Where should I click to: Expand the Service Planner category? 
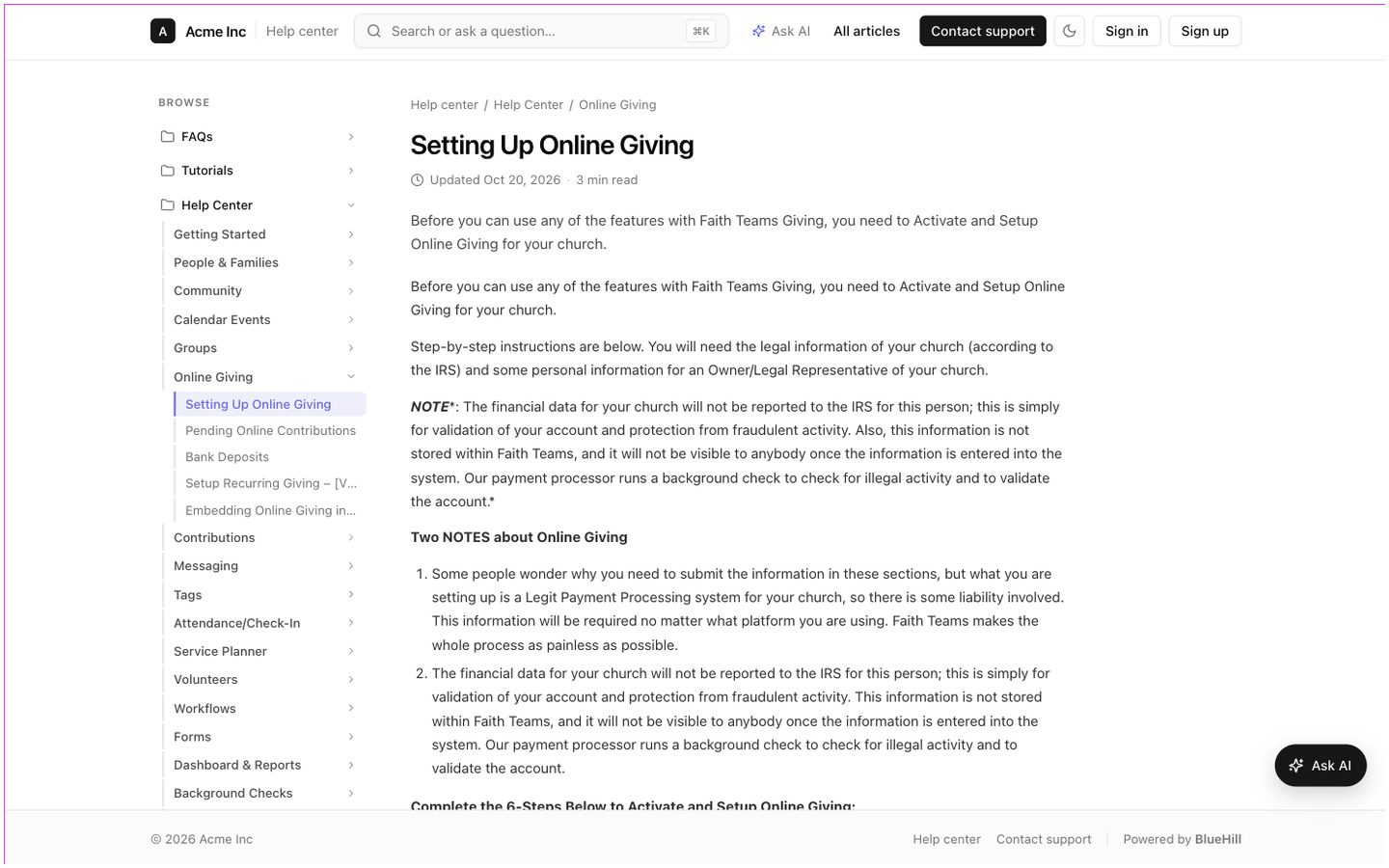tap(265, 652)
